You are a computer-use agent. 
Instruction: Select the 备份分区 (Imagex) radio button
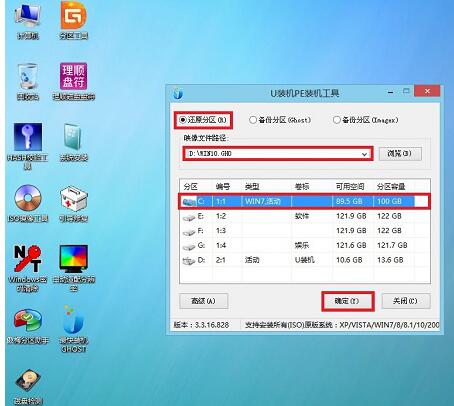coord(337,120)
